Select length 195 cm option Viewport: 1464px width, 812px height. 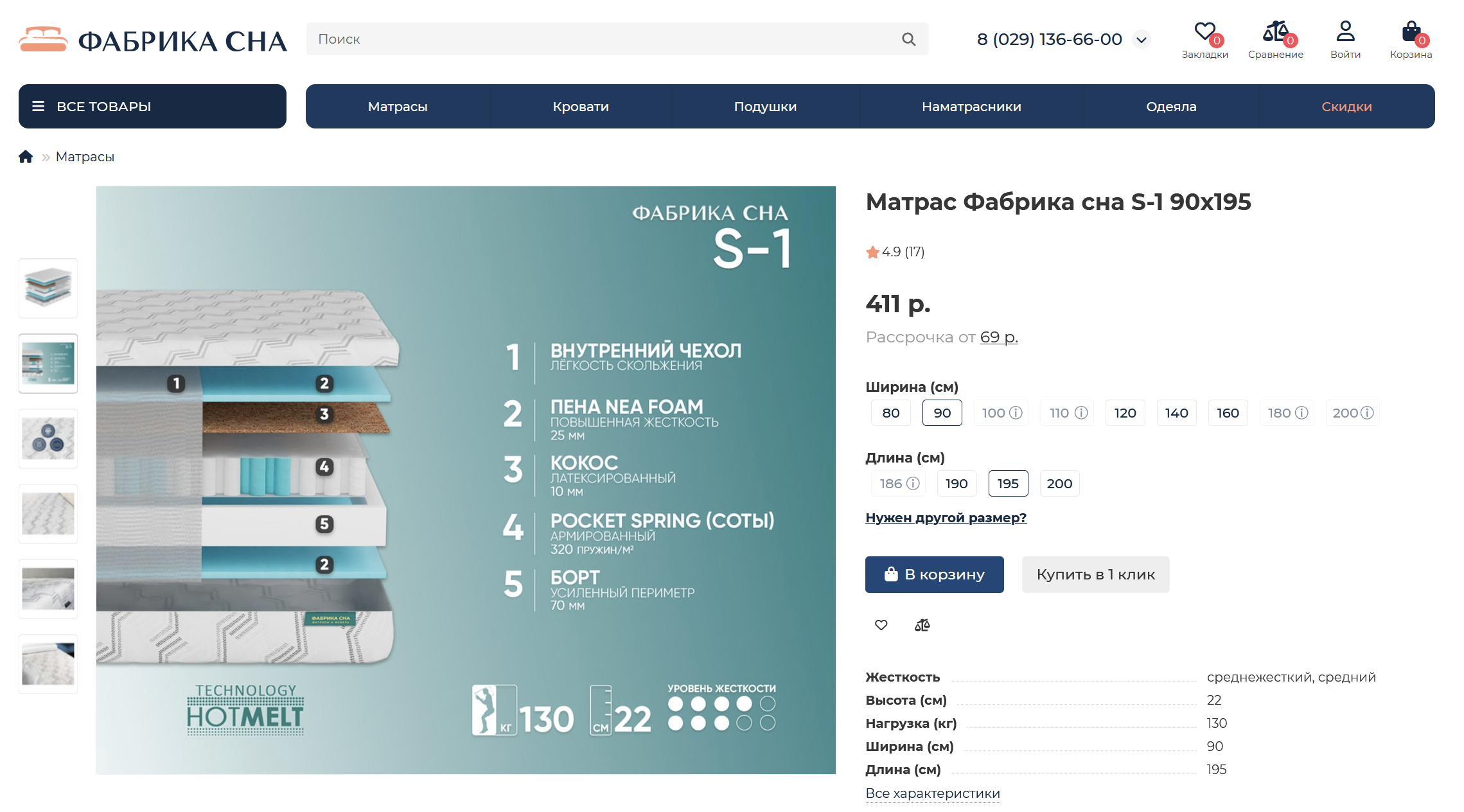pyautogui.click(x=1009, y=484)
